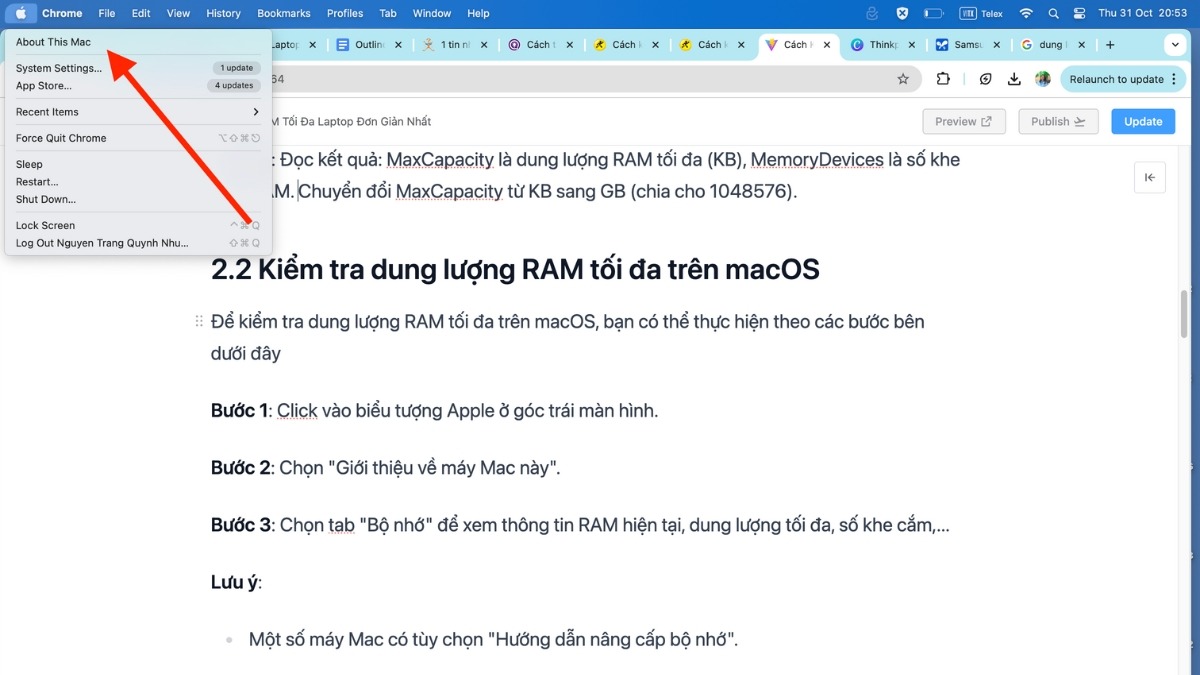Image resolution: width=1200 pixels, height=675 pixels.
Task: Close the Google 'dung' tab
Action: [x=1083, y=45]
